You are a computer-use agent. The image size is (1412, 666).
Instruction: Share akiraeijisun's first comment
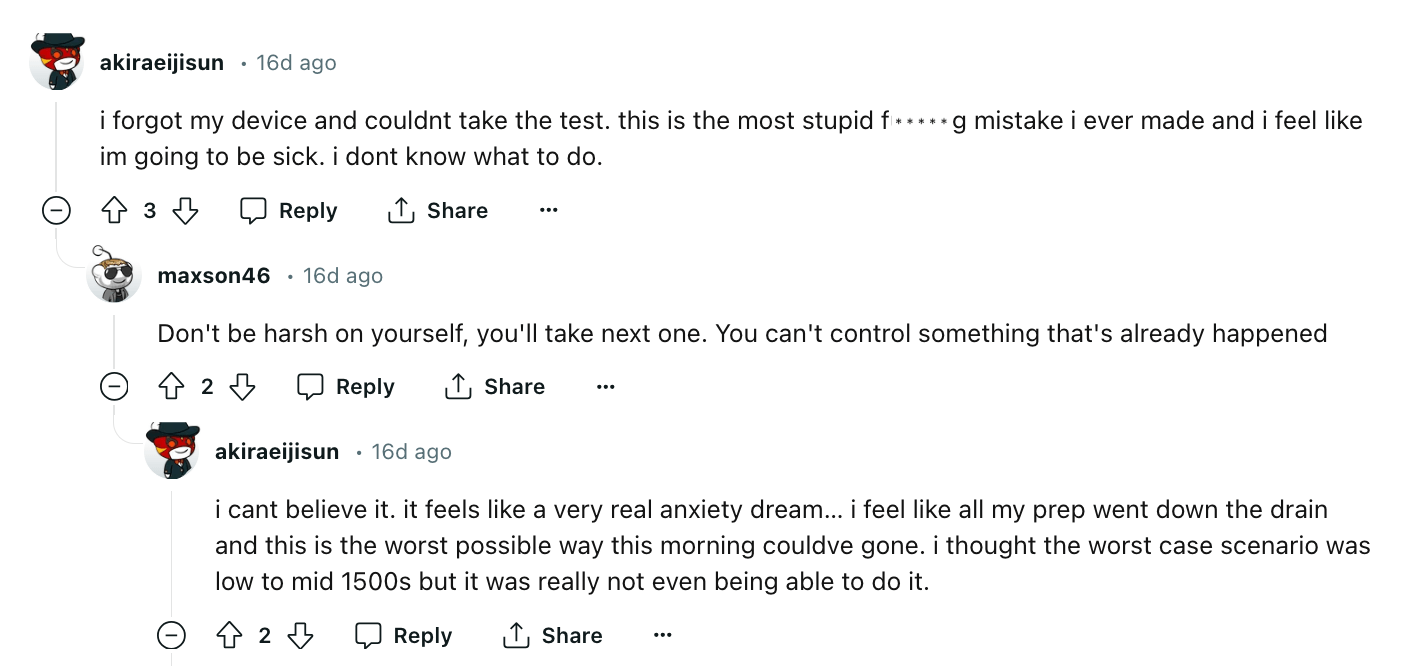coord(437,211)
